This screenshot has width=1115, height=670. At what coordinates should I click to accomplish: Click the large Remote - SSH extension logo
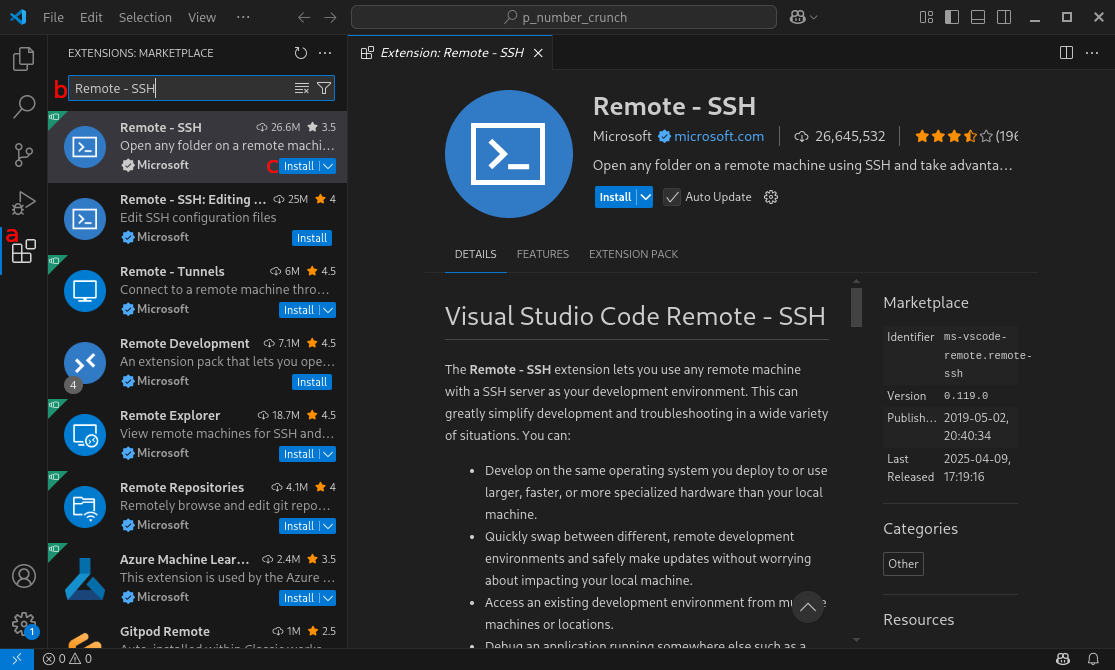coord(508,154)
